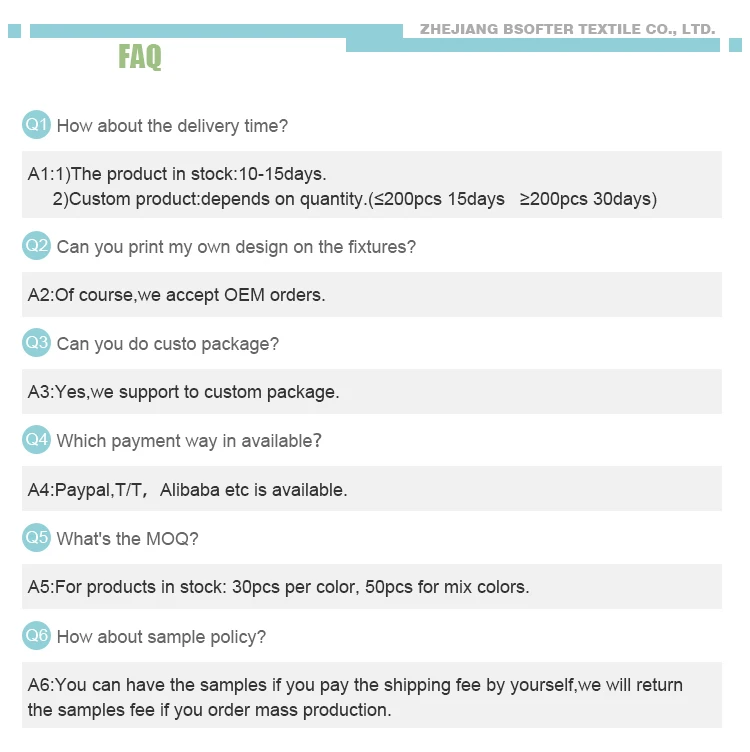Click the print own design question

tap(236, 247)
